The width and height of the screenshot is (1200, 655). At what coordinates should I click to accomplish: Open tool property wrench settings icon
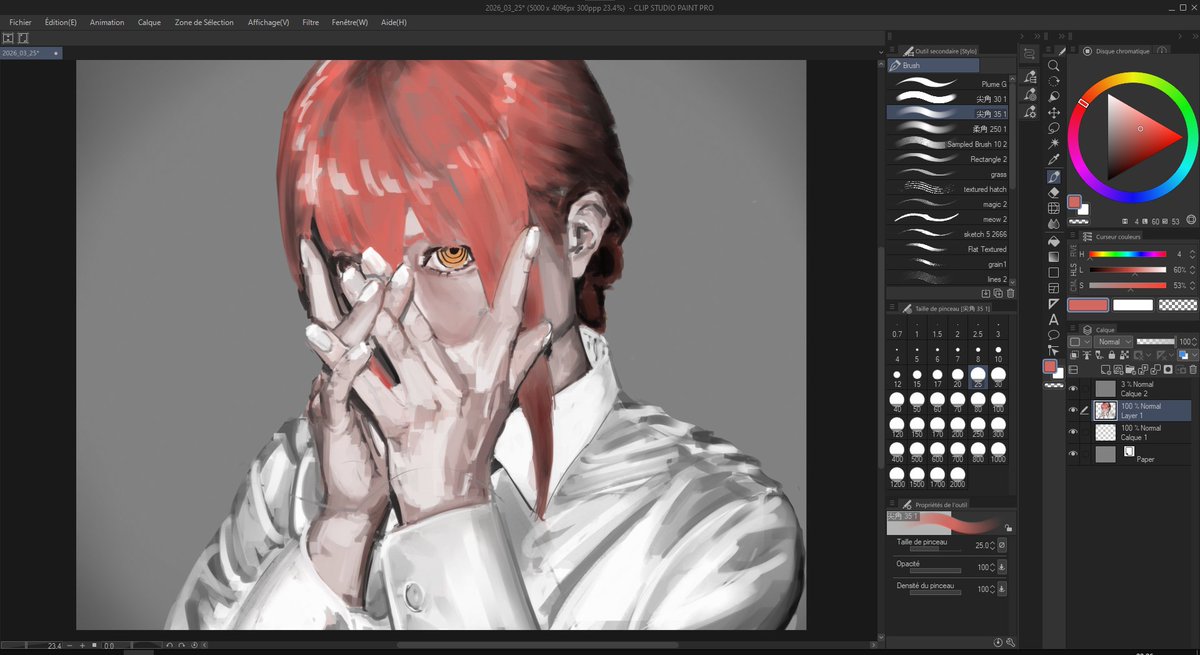[1010, 641]
